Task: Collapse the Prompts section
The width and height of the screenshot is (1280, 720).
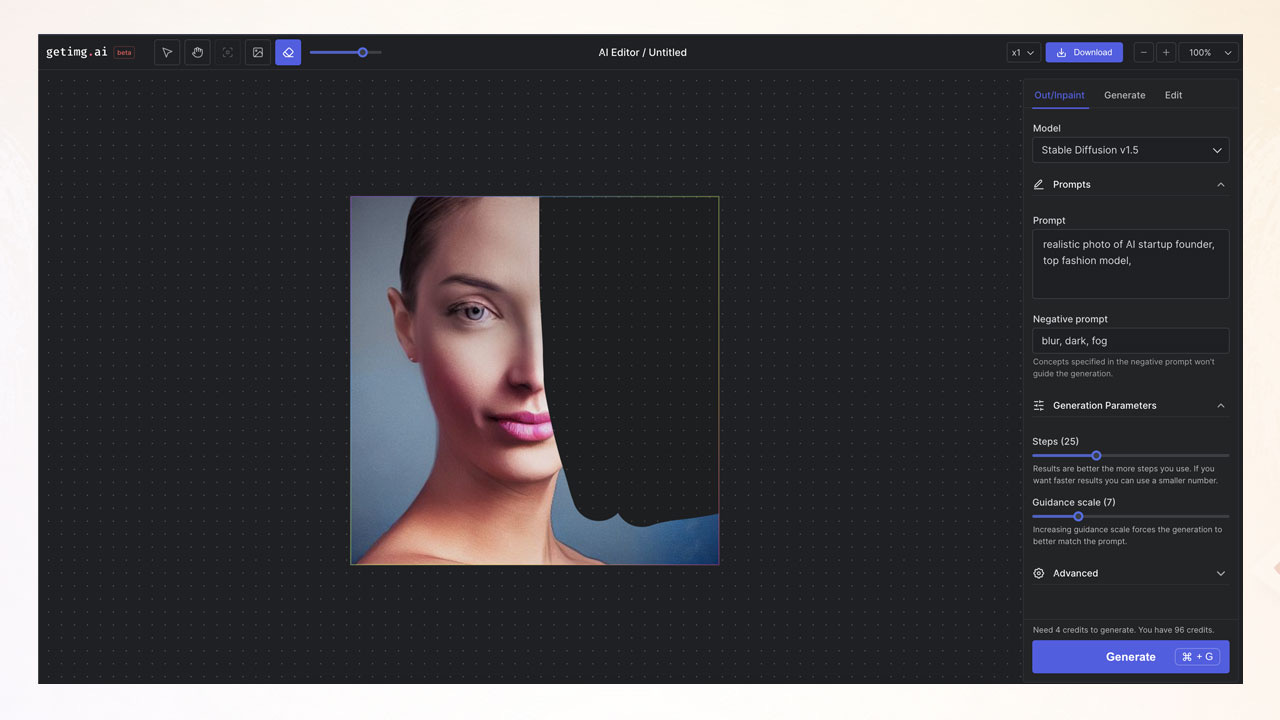Action: click(x=1220, y=184)
